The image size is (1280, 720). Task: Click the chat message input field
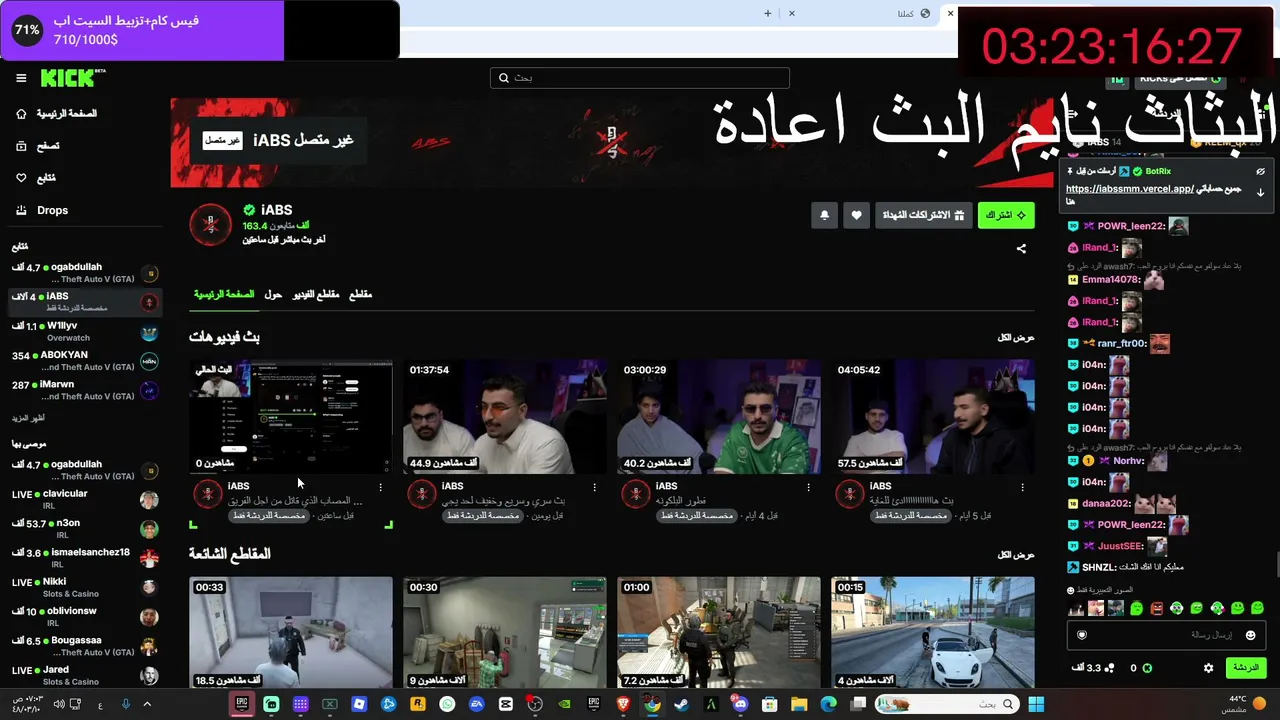[1165, 635]
